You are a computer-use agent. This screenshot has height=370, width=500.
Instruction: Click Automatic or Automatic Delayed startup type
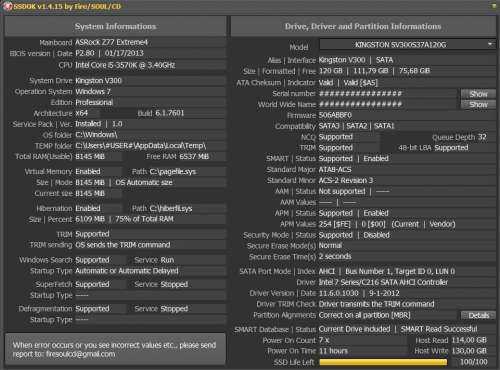click(127, 271)
